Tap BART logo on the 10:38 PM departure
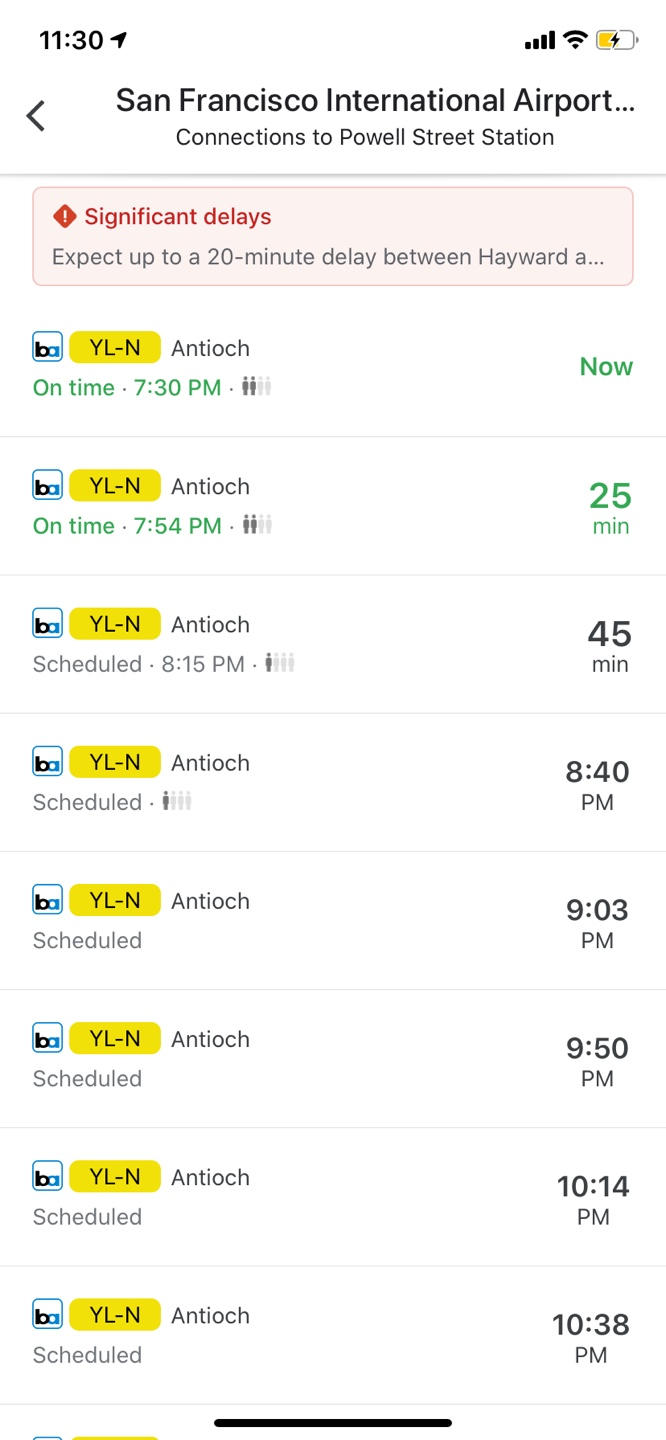The width and height of the screenshot is (666, 1440). tap(47, 1315)
